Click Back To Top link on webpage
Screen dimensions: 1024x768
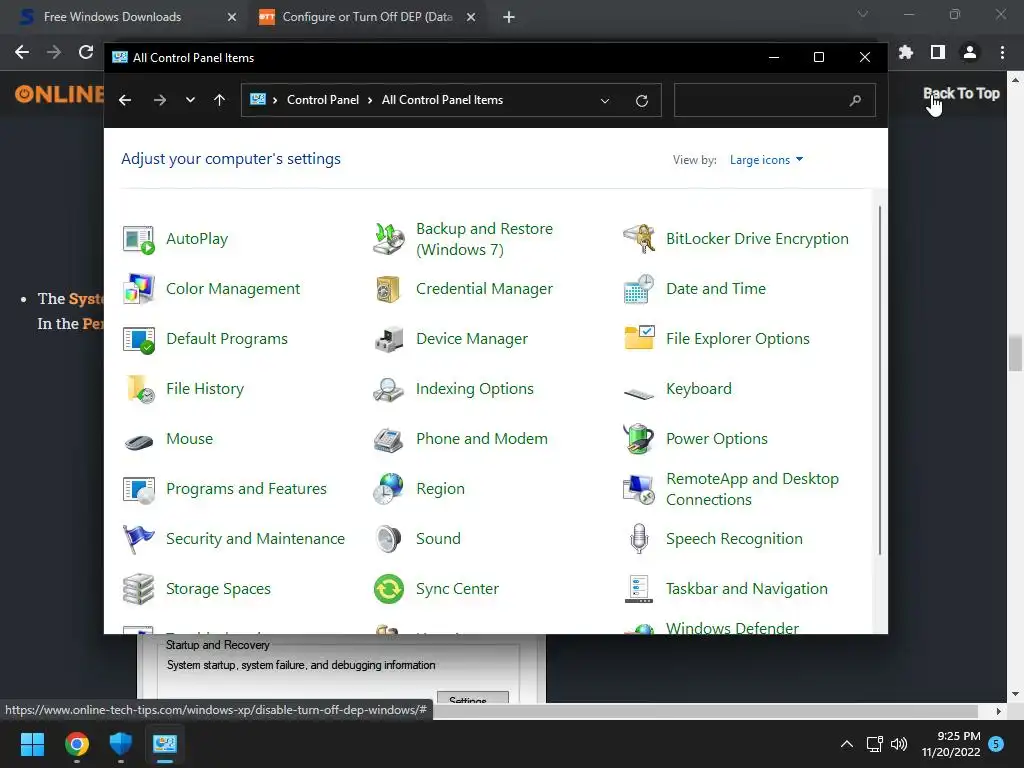point(961,93)
